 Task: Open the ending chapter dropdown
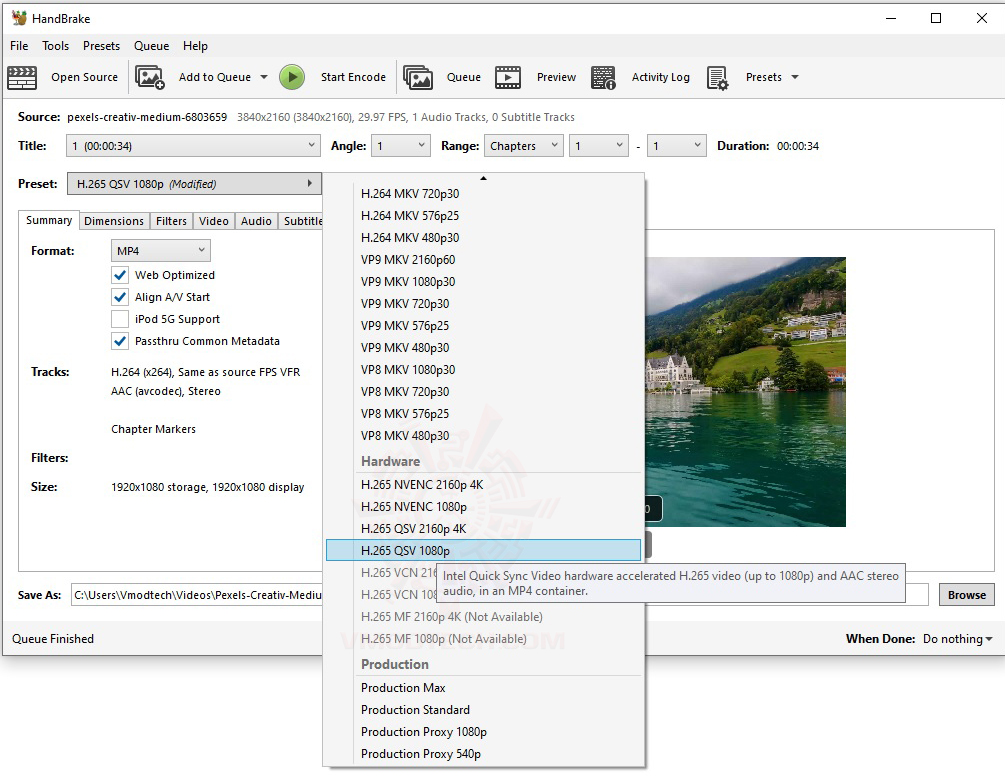tap(677, 145)
